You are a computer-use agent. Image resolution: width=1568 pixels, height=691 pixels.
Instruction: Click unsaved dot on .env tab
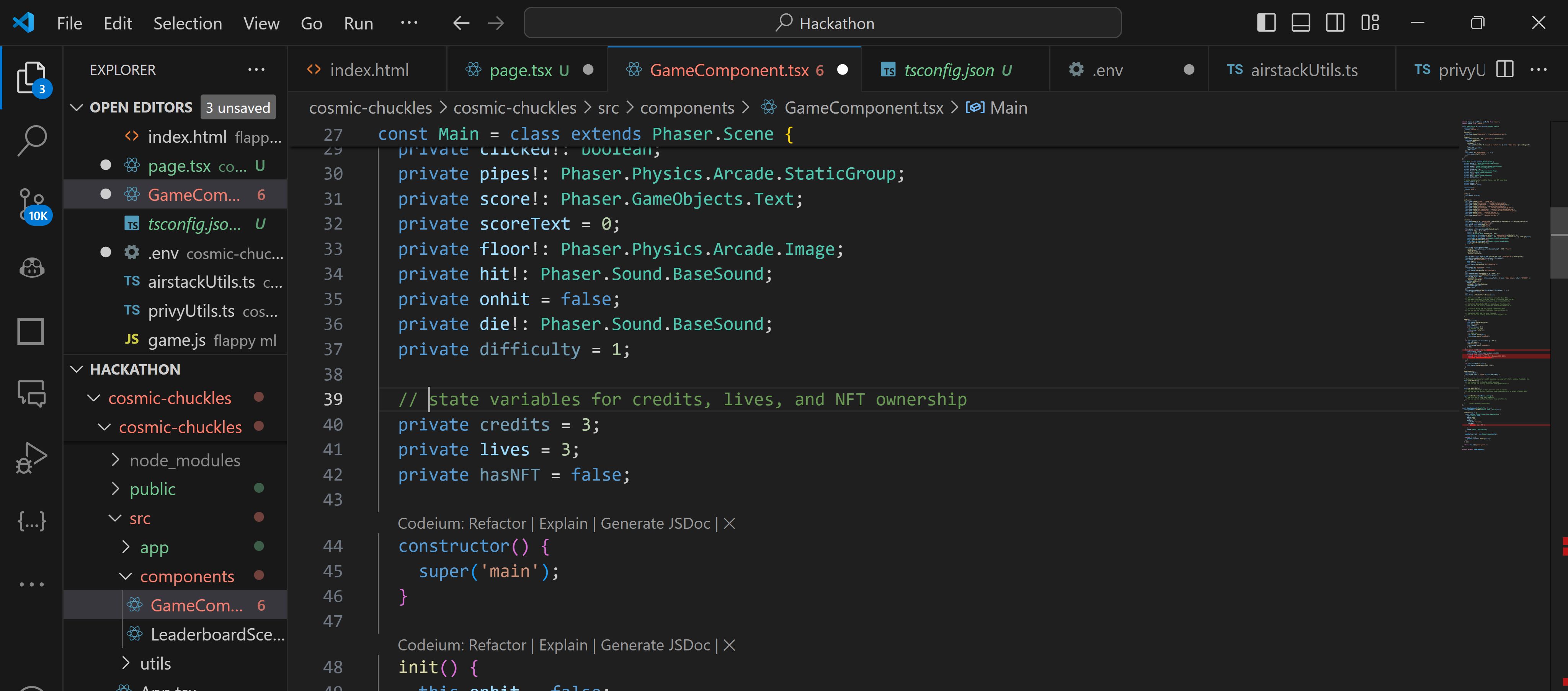1189,70
